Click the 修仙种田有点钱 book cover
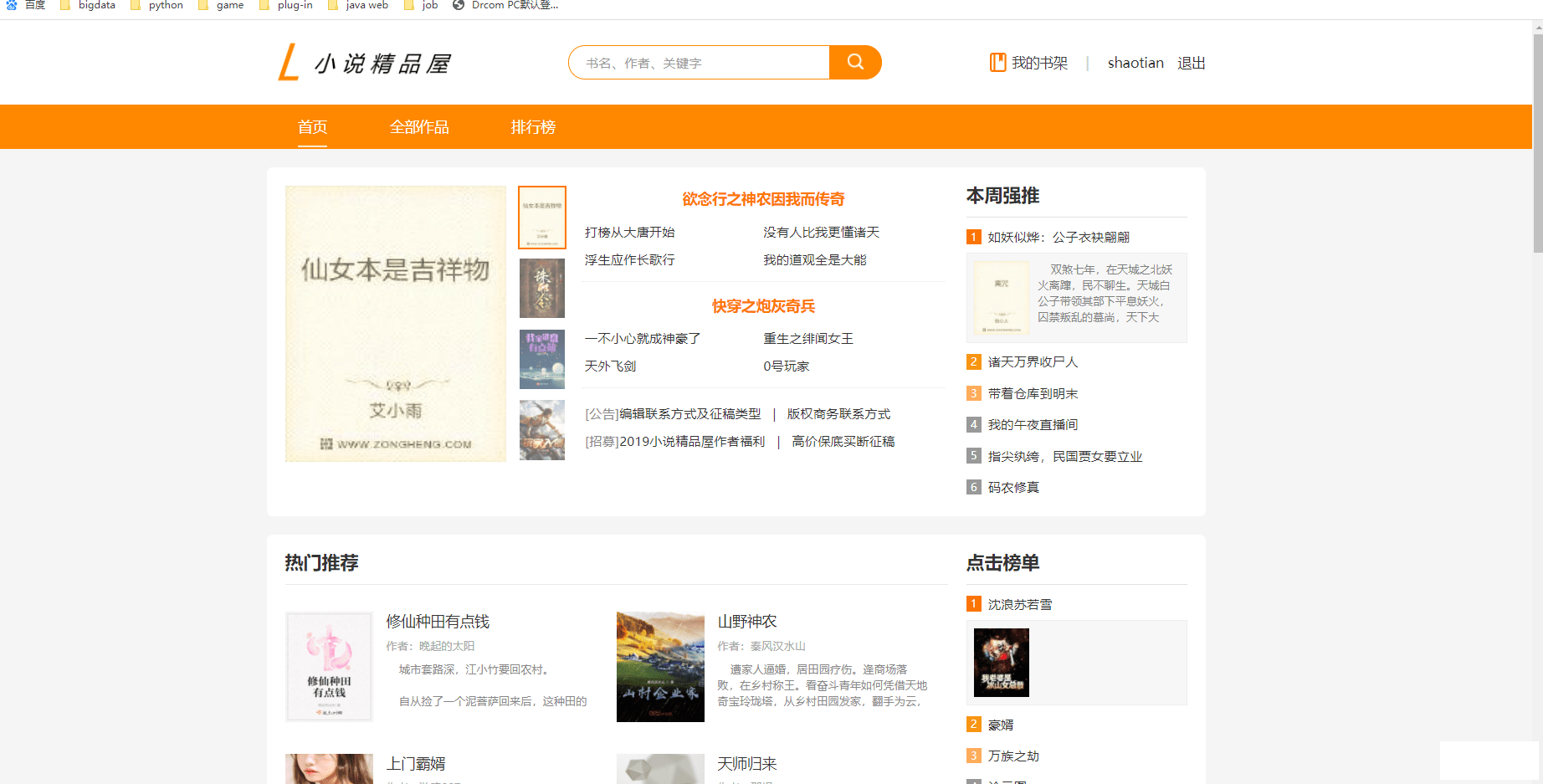 tap(329, 667)
